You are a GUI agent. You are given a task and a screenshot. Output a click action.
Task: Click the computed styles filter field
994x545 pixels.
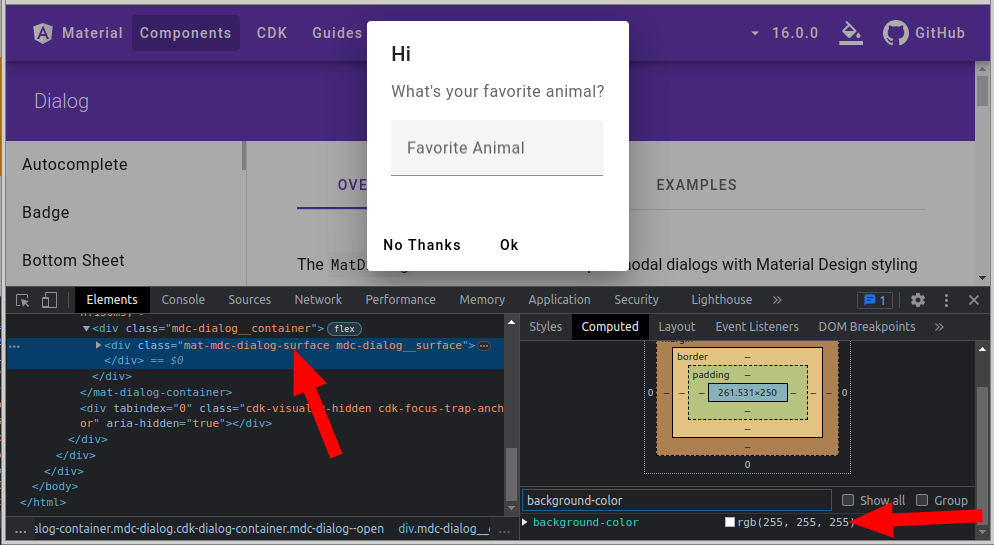tap(676, 501)
